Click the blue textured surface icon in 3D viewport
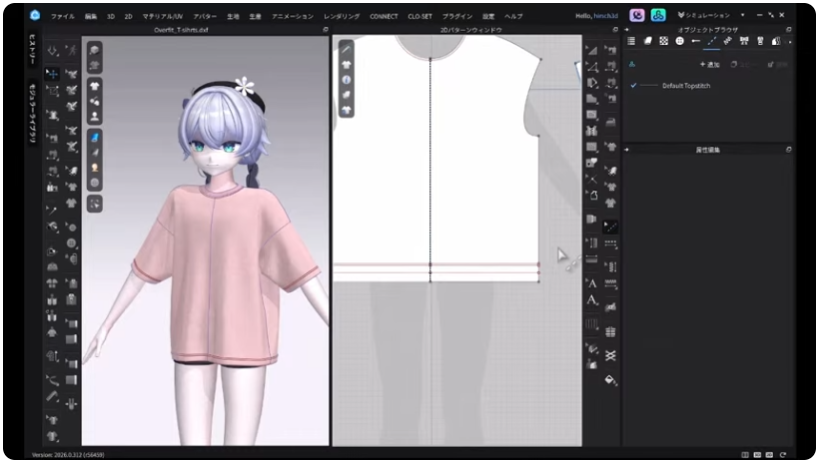The width and height of the screenshot is (818, 463). point(94,138)
